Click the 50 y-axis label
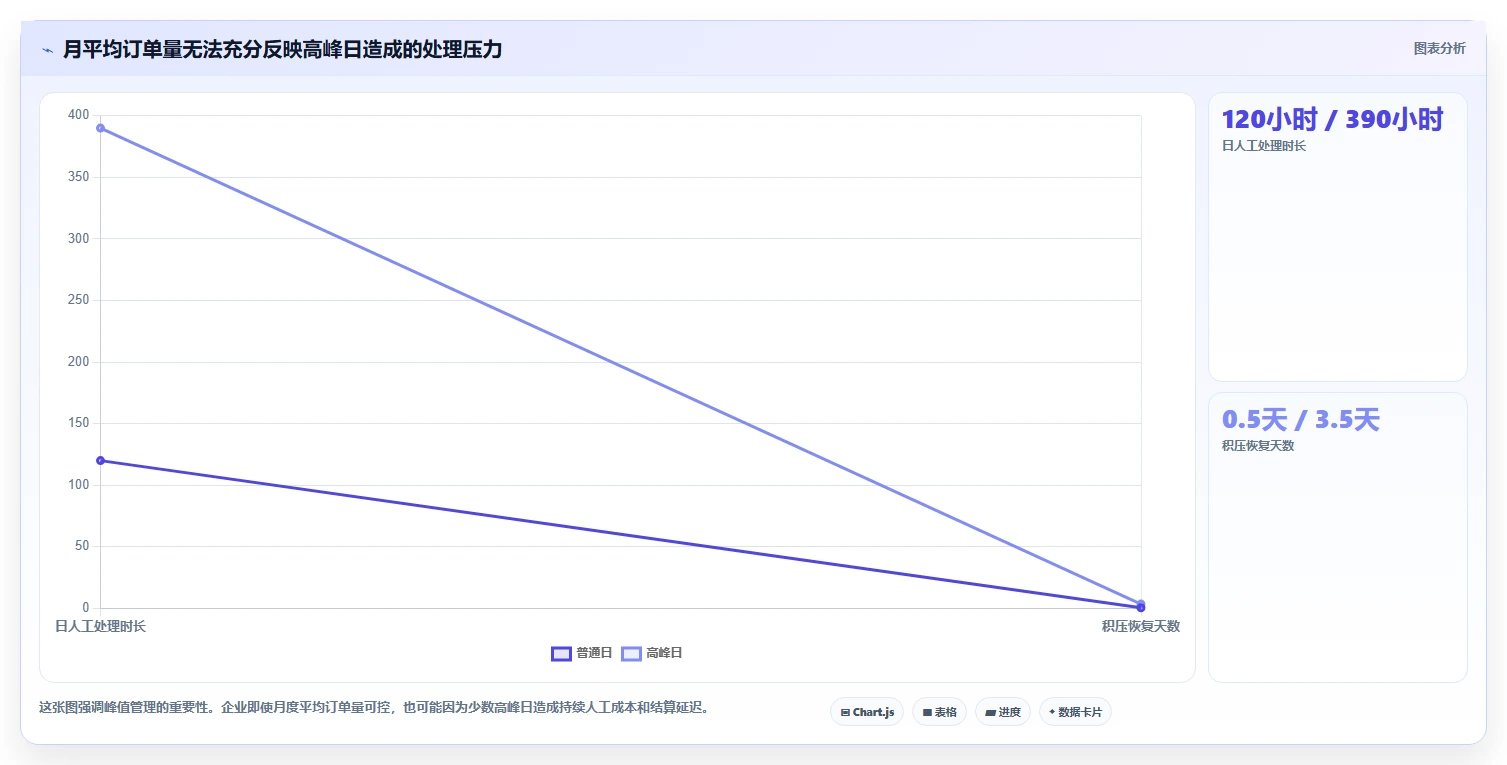This screenshot has height=765, width=1507. pyautogui.click(x=82, y=546)
